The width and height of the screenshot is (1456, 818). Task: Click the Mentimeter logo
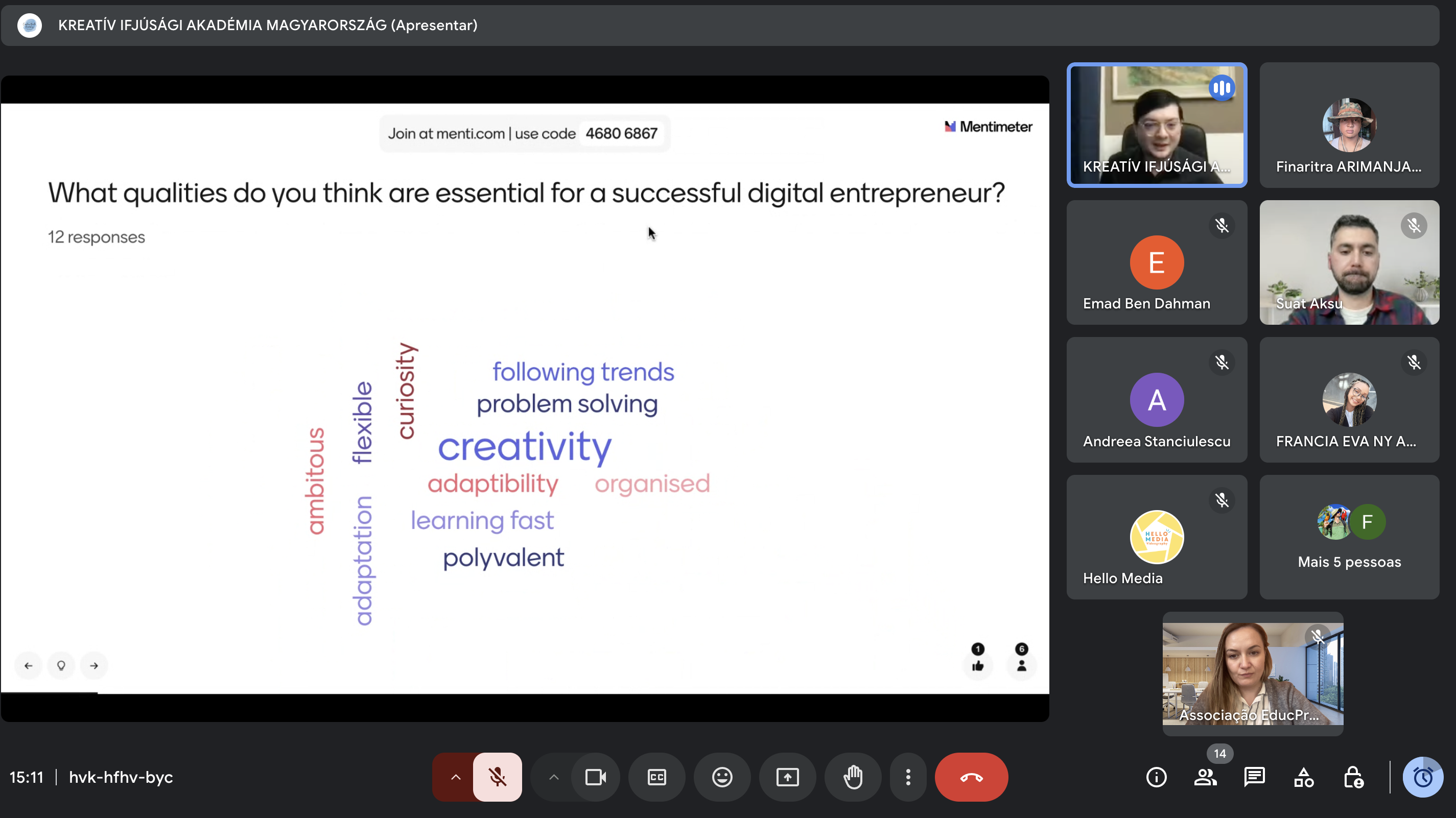988,127
